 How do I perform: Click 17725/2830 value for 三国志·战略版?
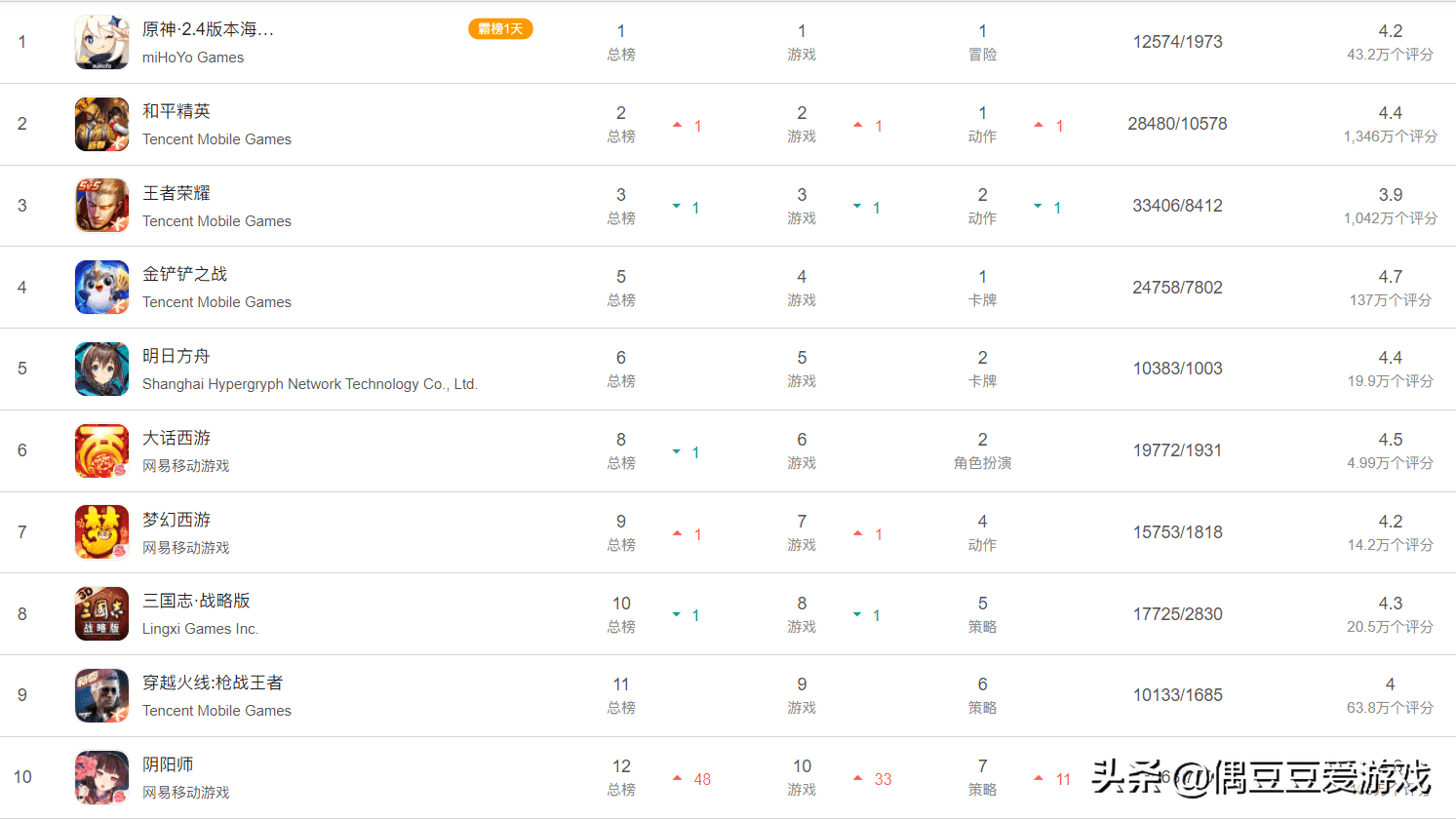1177,614
